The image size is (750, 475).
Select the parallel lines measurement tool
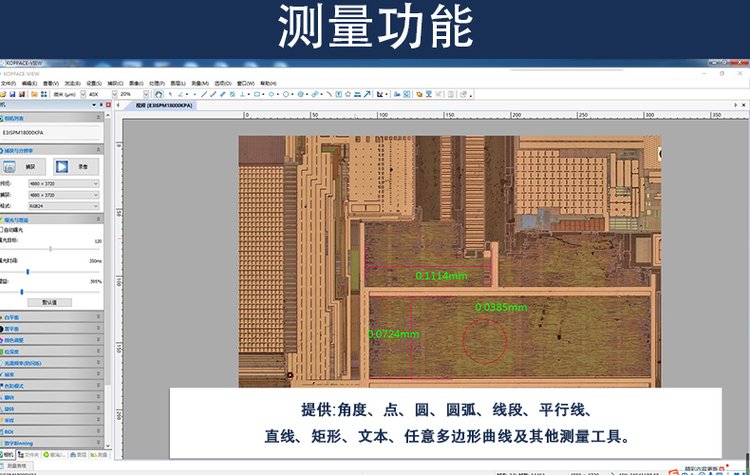pos(222,94)
